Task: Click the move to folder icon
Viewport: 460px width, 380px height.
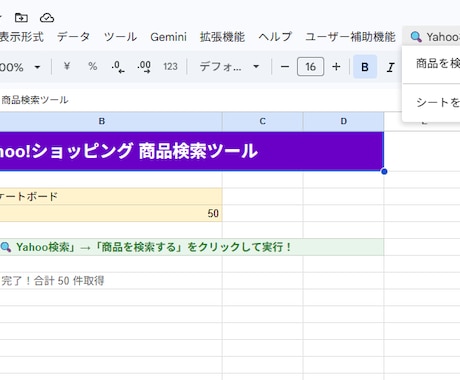Action: point(21,17)
